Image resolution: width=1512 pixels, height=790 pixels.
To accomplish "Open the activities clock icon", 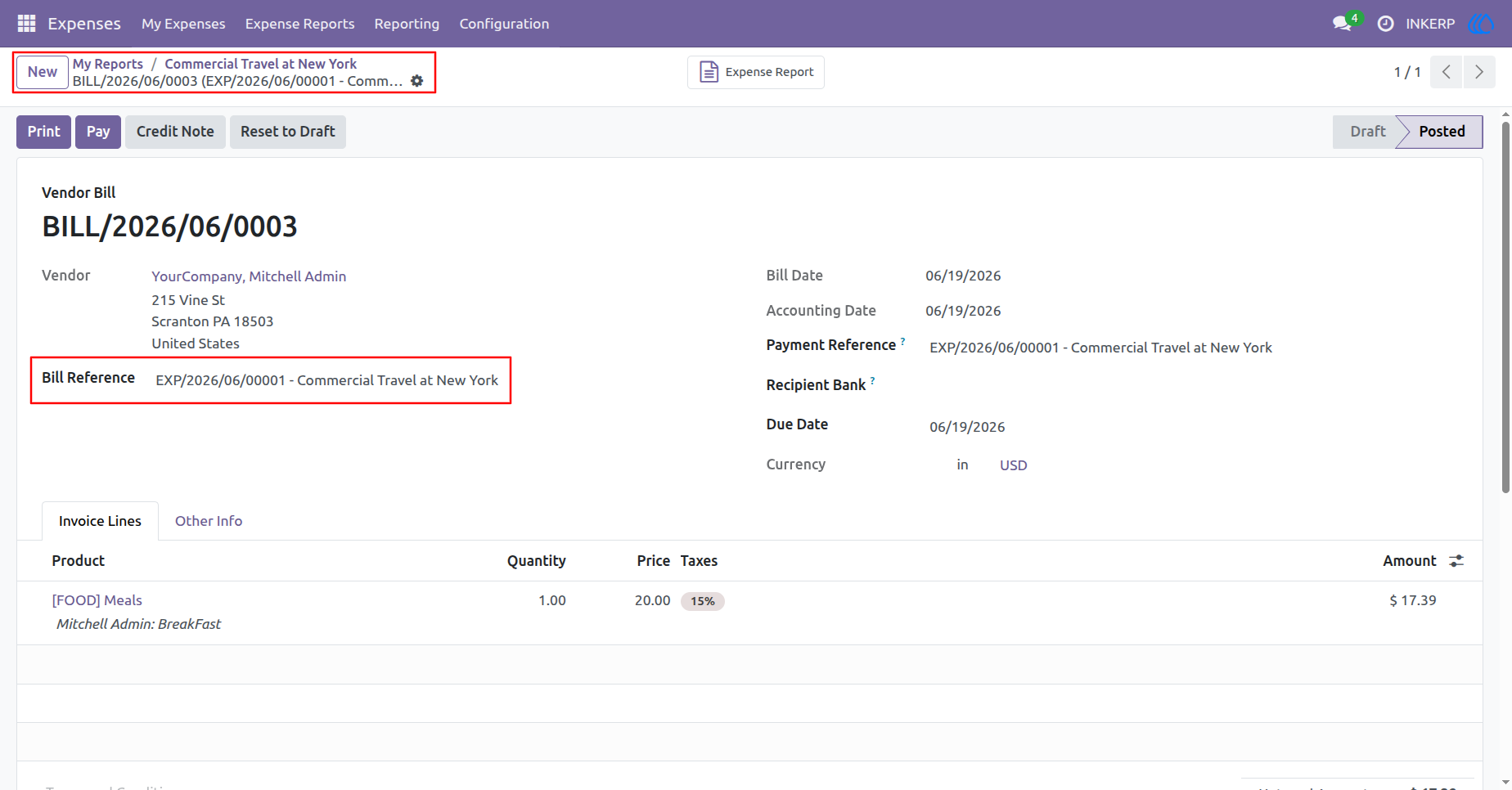I will point(1385,24).
